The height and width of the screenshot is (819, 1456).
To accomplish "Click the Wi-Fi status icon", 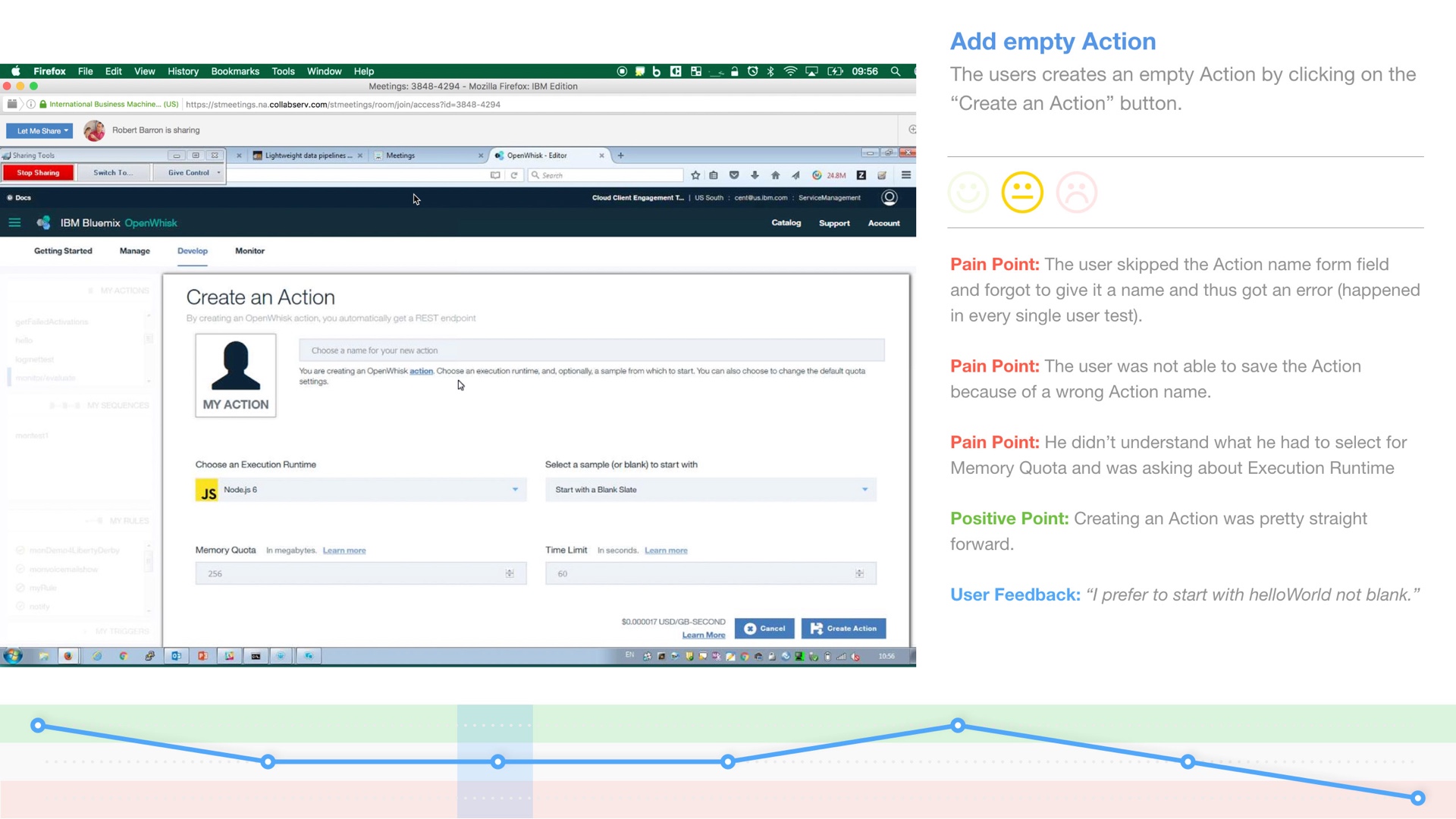I will pos(790,71).
